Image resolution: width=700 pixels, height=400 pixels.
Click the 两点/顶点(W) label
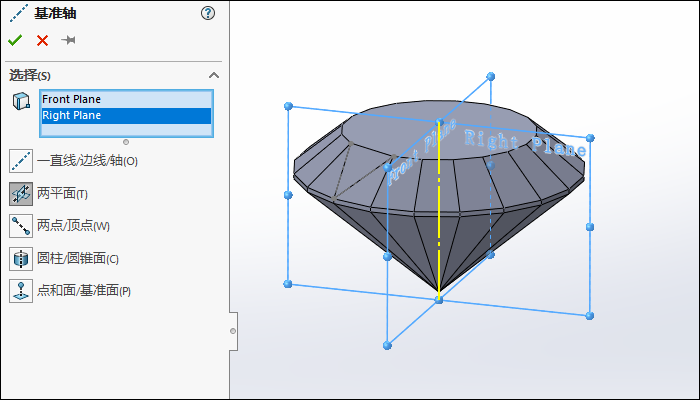pyautogui.click(x=73, y=226)
